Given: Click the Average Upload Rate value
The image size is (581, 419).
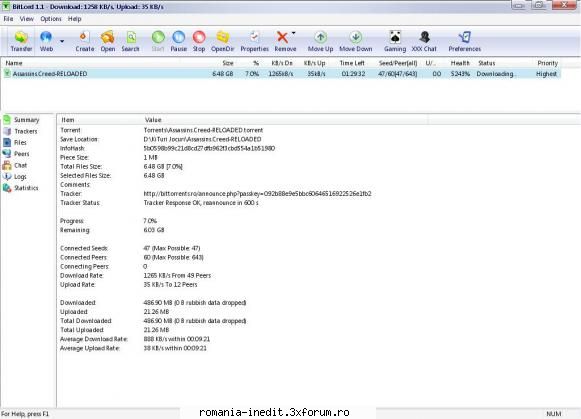Looking at the screenshot, I should point(175,348).
